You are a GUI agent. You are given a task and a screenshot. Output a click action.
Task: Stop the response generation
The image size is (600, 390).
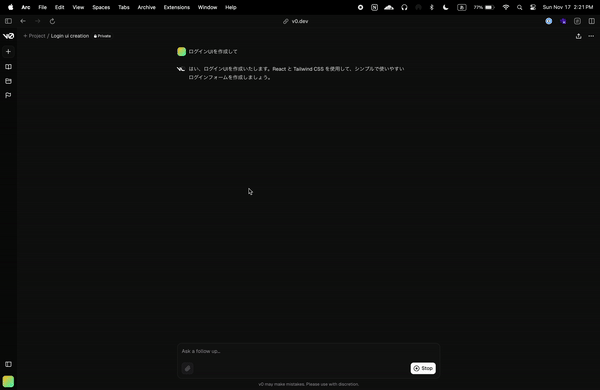coord(423,368)
